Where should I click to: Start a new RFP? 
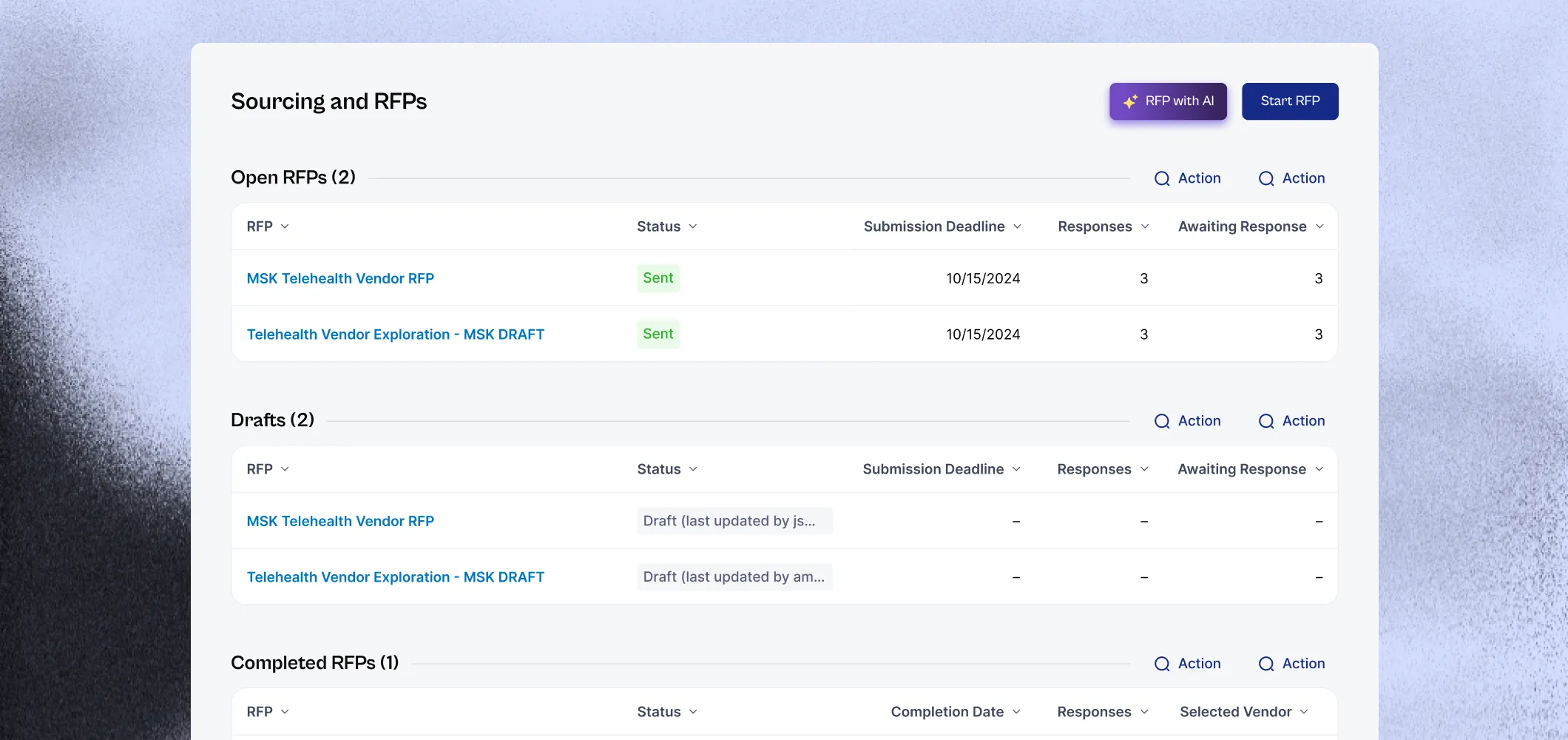click(x=1290, y=101)
